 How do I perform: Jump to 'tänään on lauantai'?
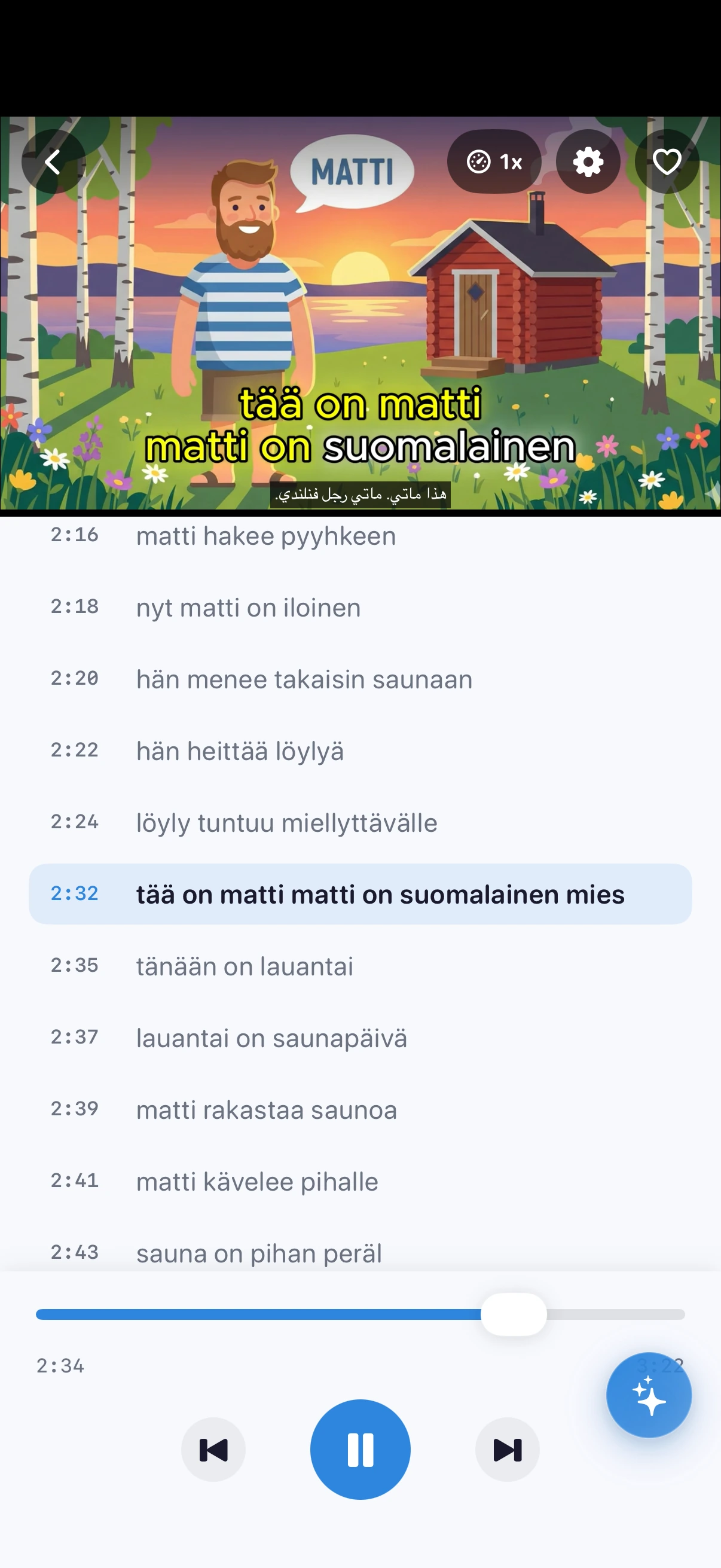coord(360,966)
